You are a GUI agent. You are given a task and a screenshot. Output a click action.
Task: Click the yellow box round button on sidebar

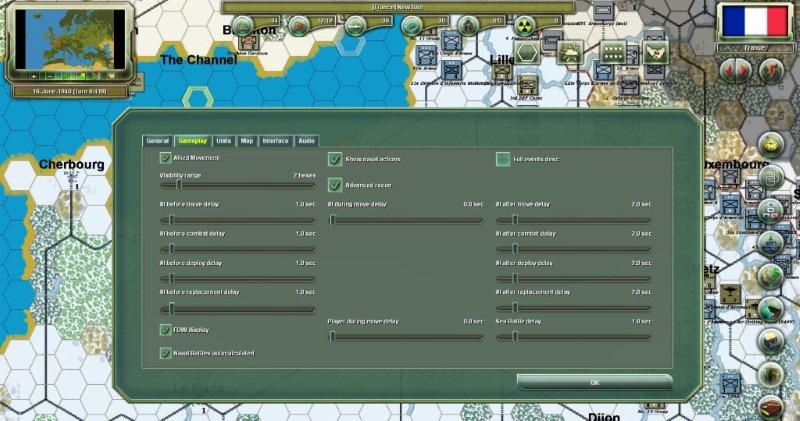coord(770,341)
